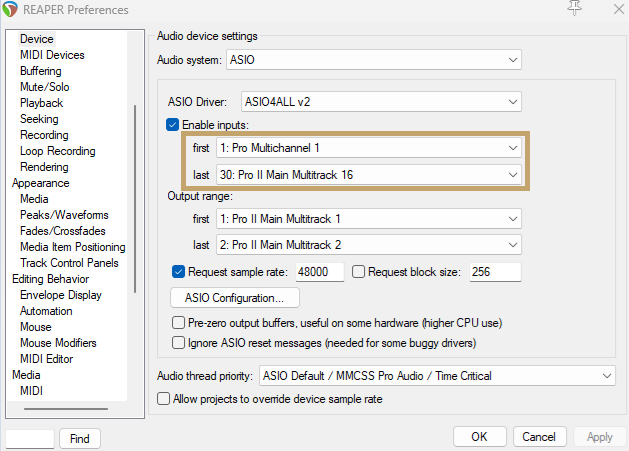Screen dimensions: 629x451
Task: Close the REAPER Preferences window
Action: pyautogui.click(x=619, y=8)
